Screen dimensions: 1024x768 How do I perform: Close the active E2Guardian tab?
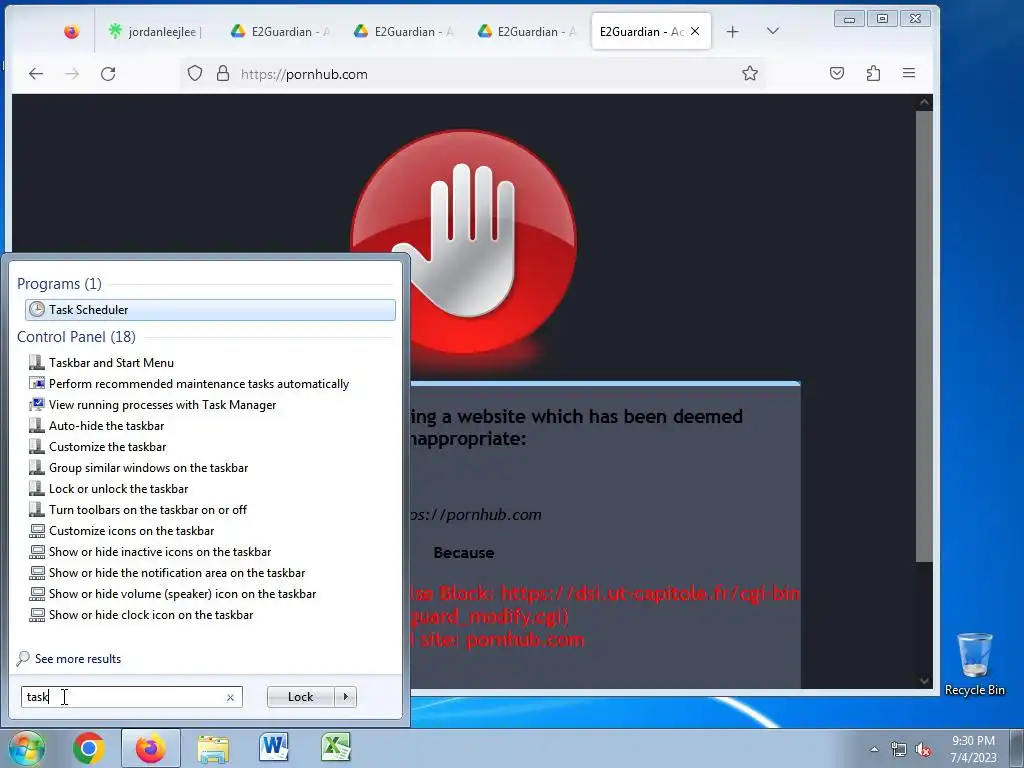coord(695,31)
